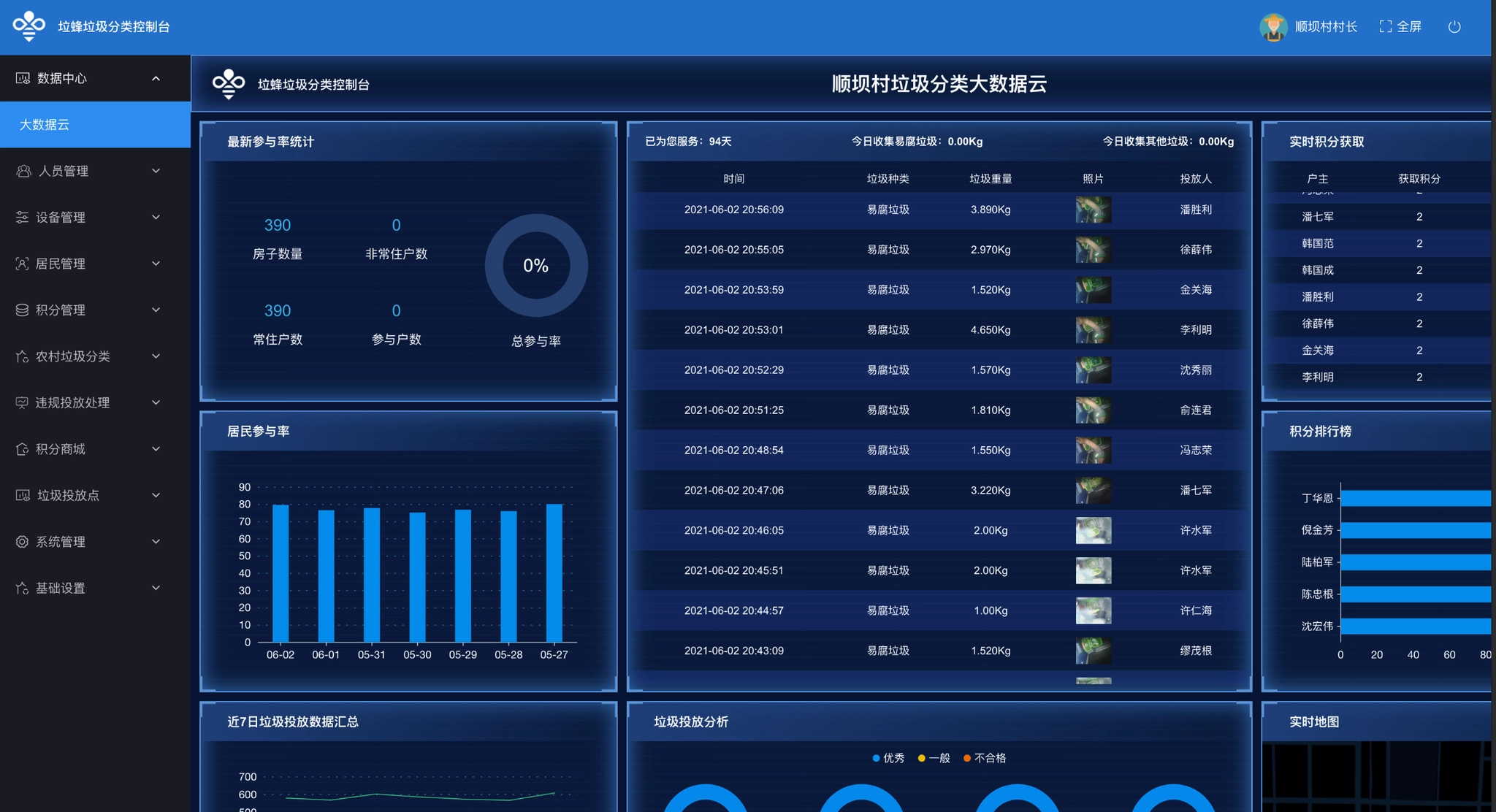The width and height of the screenshot is (1496, 812).
Task: Click the 优秀 blue legend dot
Action: [x=876, y=758]
